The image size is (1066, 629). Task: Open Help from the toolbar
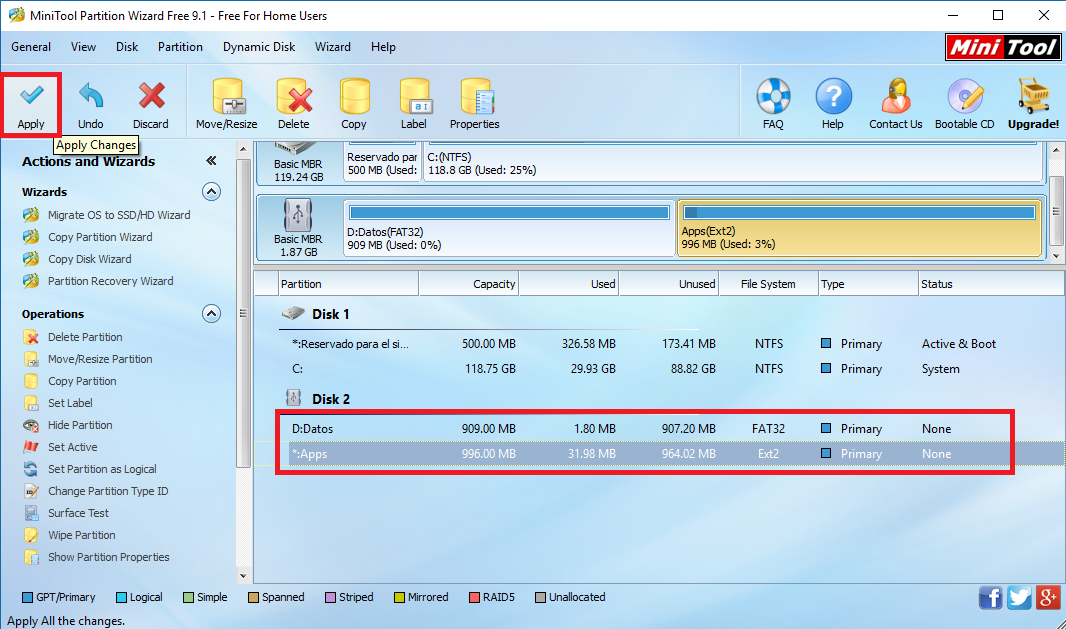pyautogui.click(x=833, y=105)
